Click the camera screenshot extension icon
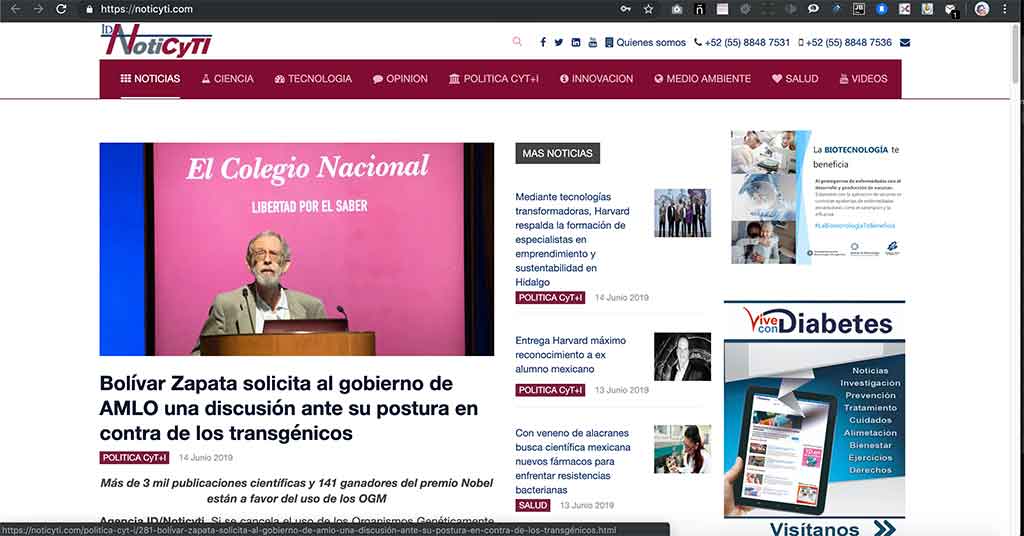Viewport: 1024px width, 536px height. coord(677,9)
